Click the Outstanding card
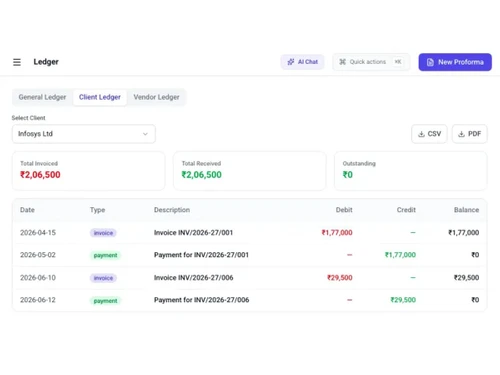This screenshot has height=375, width=500. (x=411, y=171)
